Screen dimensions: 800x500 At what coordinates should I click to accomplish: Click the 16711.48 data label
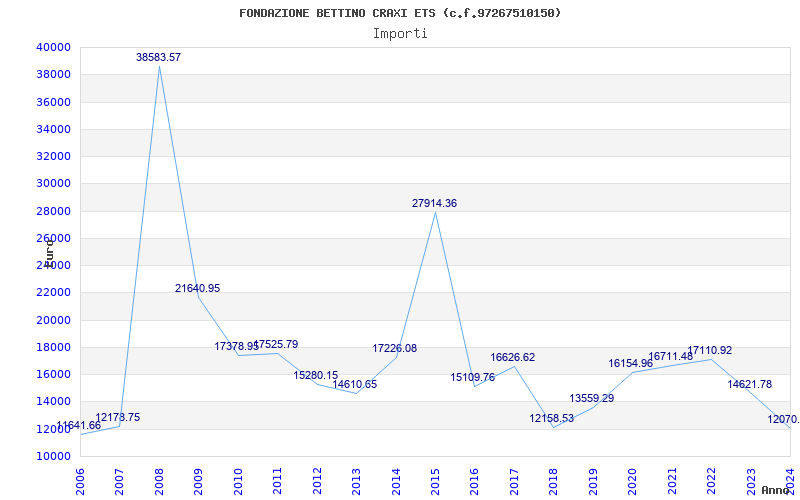pos(670,357)
